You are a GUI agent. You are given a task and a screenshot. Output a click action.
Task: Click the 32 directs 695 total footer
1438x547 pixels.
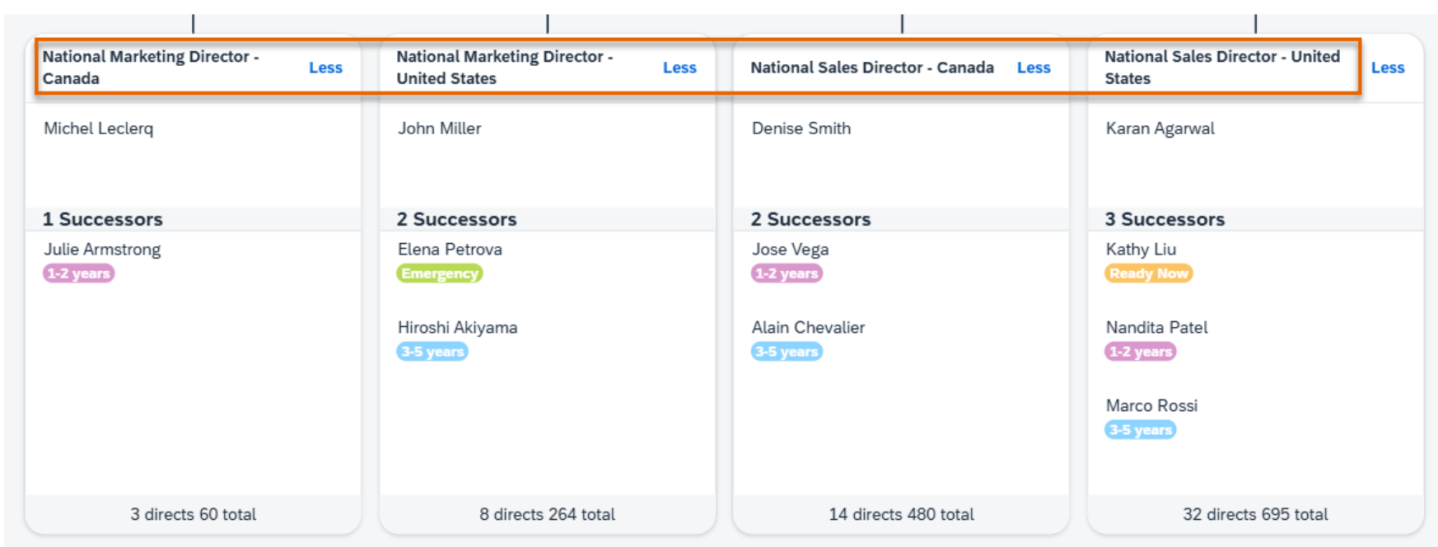1255,514
